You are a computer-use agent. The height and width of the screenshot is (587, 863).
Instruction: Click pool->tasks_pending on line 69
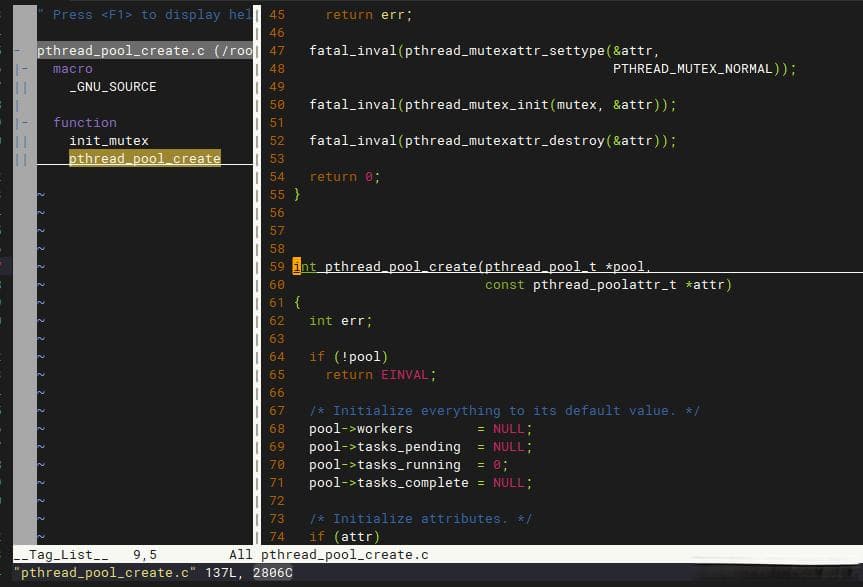385,447
